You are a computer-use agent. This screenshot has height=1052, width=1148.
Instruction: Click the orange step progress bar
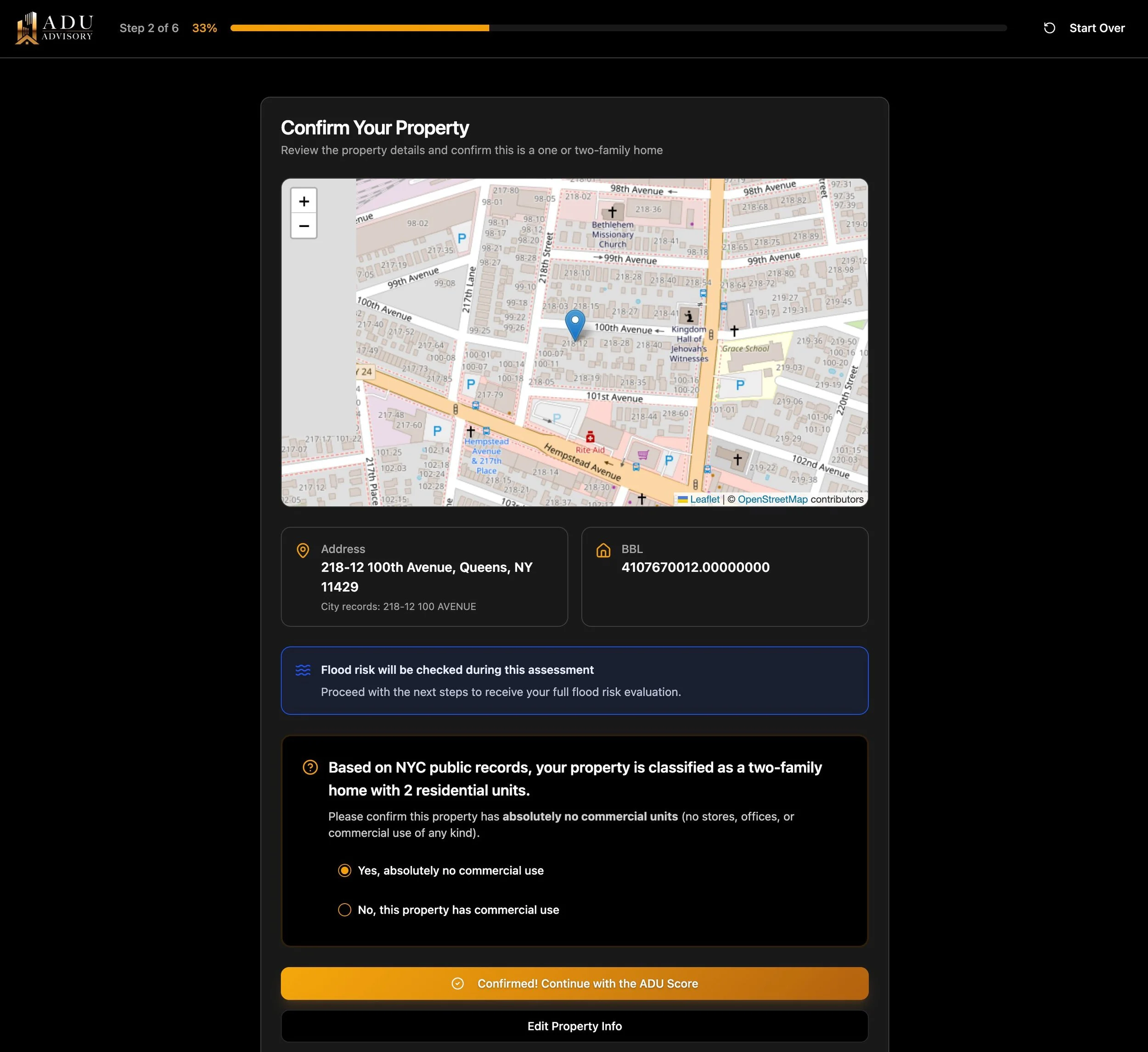click(x=359, y=28)
